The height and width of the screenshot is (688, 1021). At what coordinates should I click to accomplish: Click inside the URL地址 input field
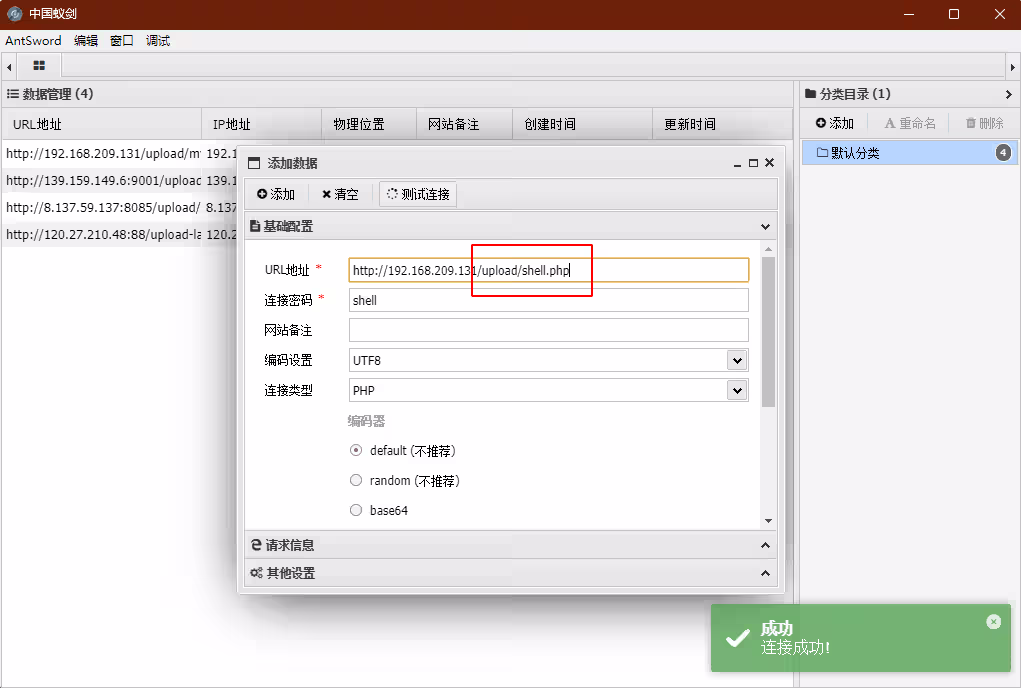click(548, 270)
